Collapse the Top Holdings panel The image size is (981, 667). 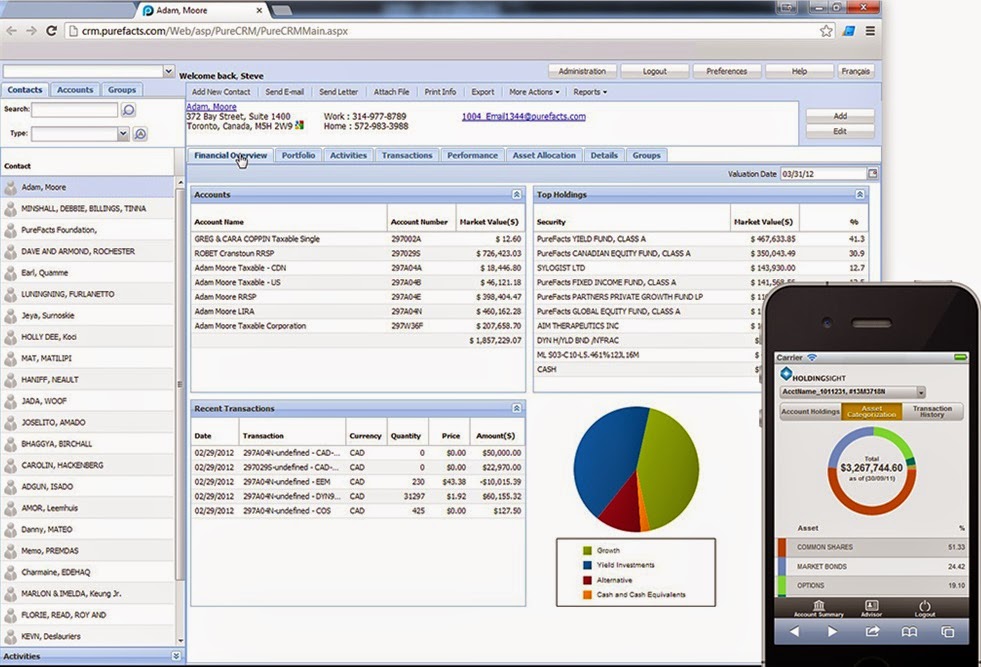tap(860, 195)
